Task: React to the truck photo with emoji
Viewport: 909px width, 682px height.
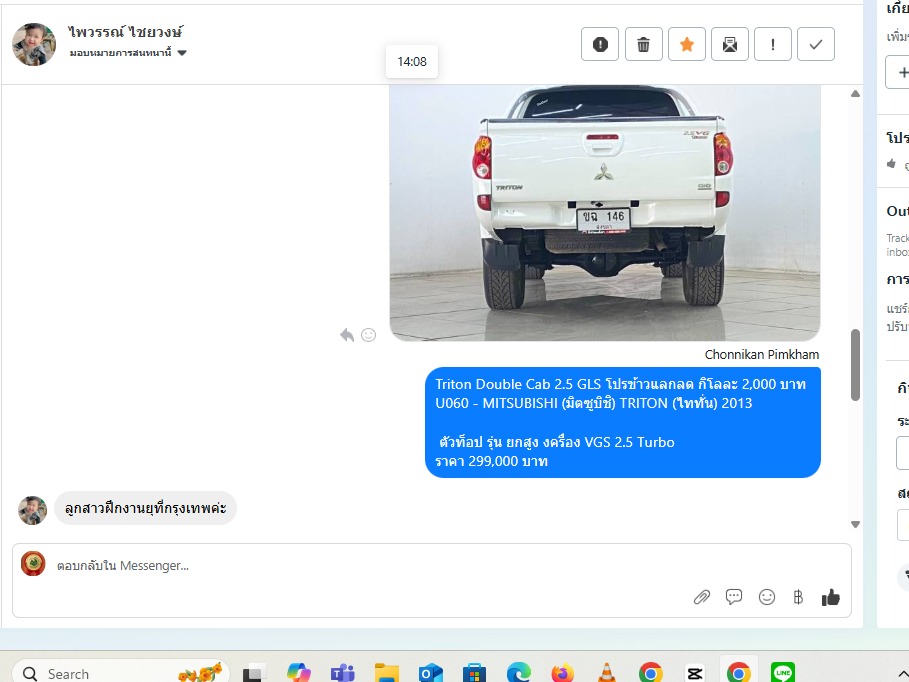Action: point(369,335)
